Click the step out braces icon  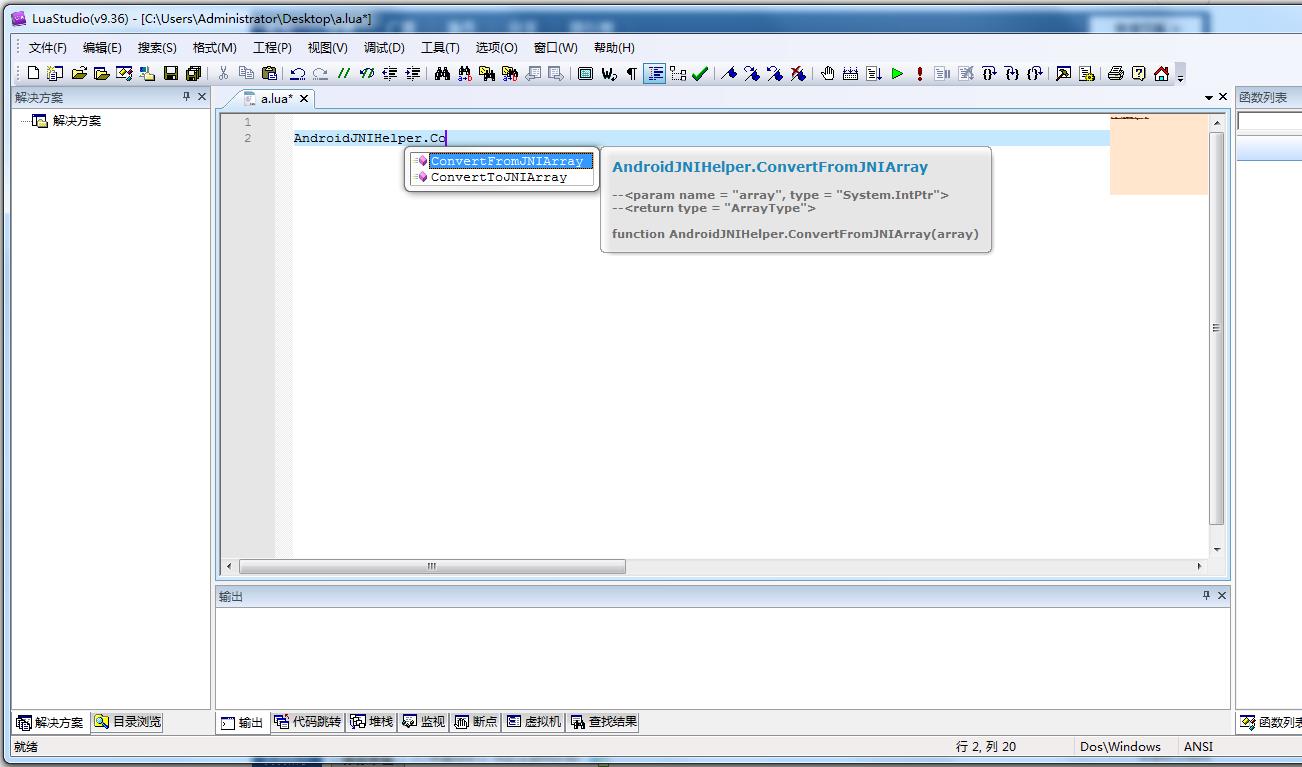1035,73
